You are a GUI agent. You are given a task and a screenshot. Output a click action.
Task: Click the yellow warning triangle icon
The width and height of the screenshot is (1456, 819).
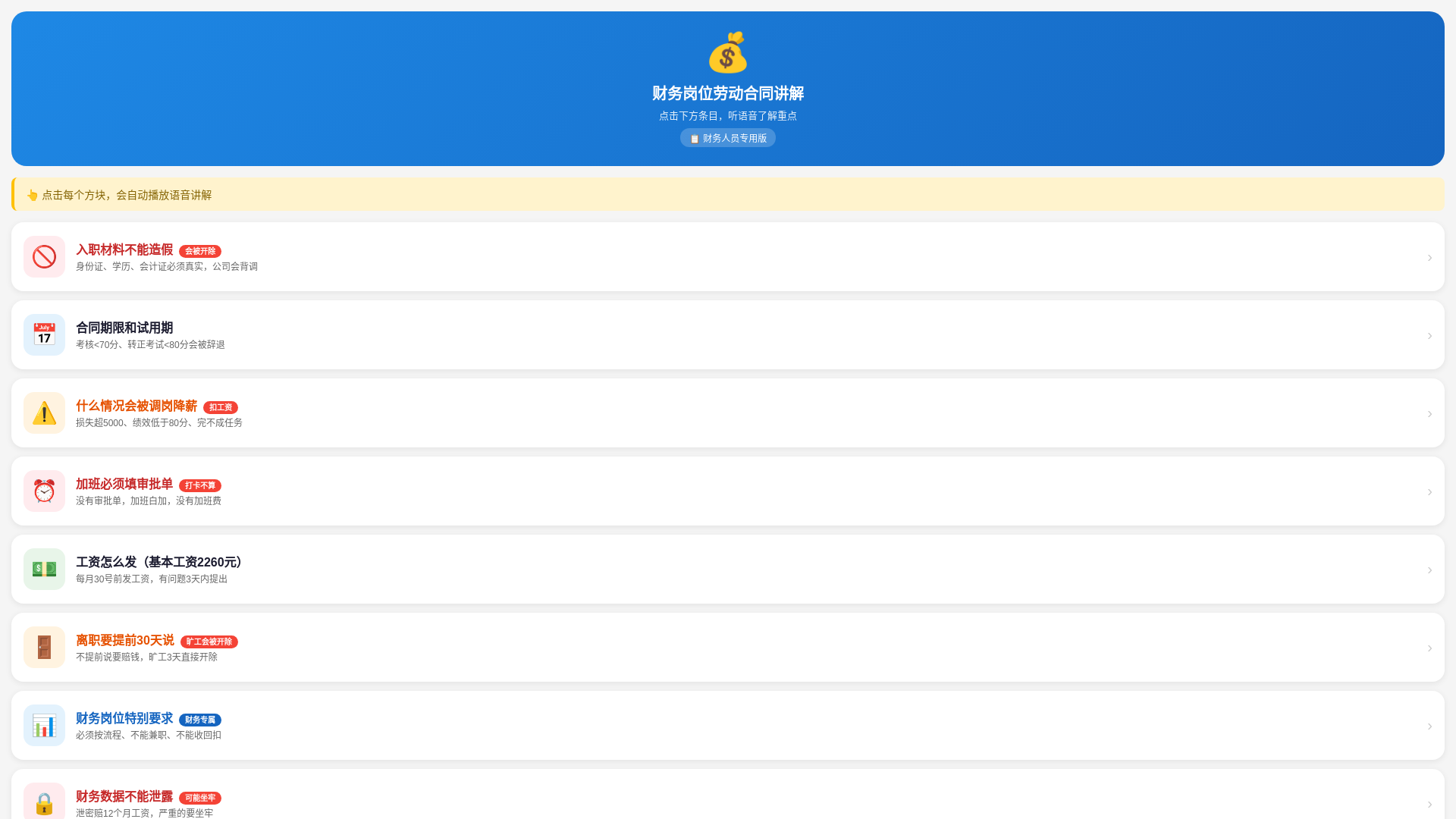[x=44, y=413]
